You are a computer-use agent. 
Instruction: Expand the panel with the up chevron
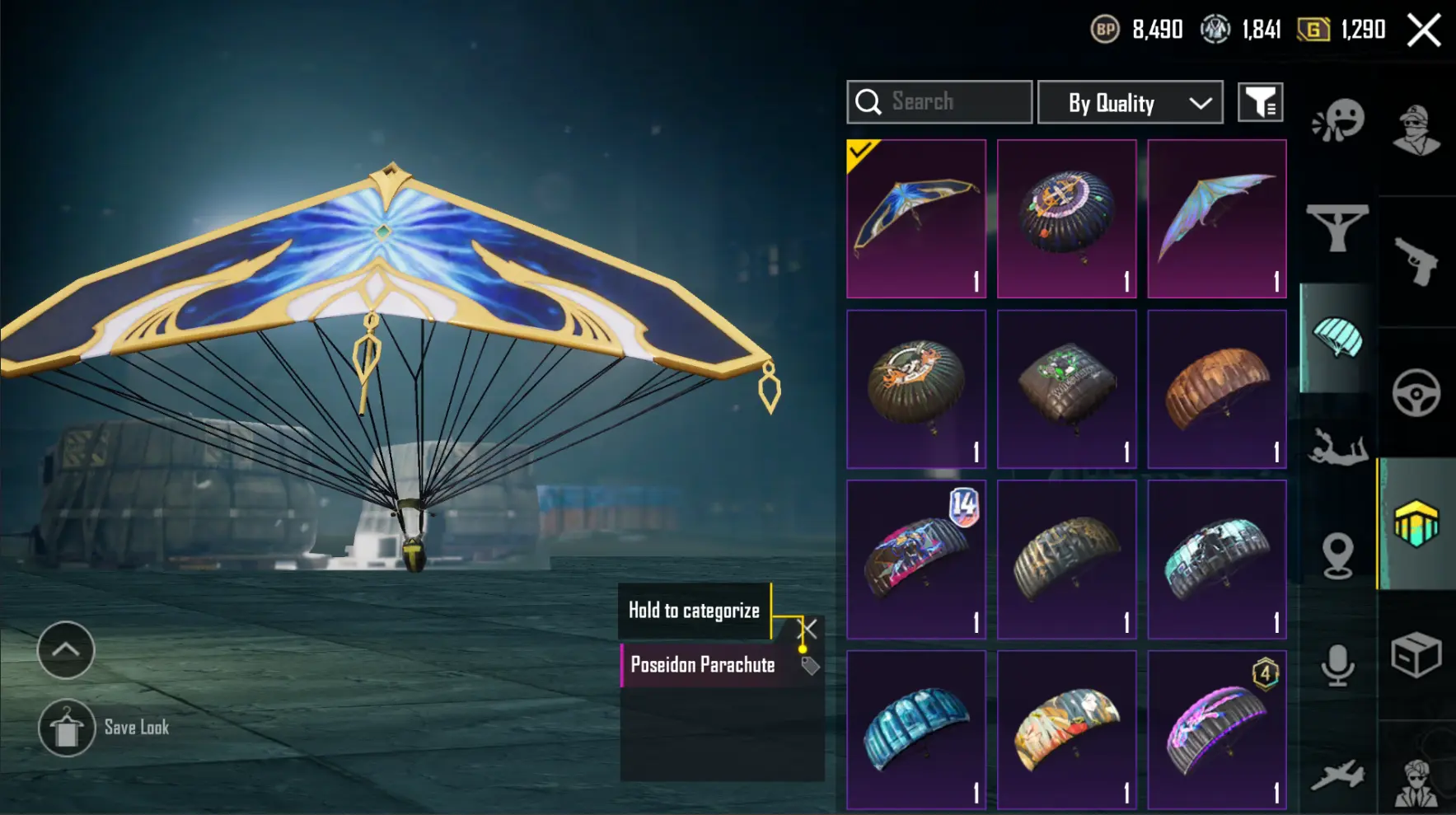(66, 649)
